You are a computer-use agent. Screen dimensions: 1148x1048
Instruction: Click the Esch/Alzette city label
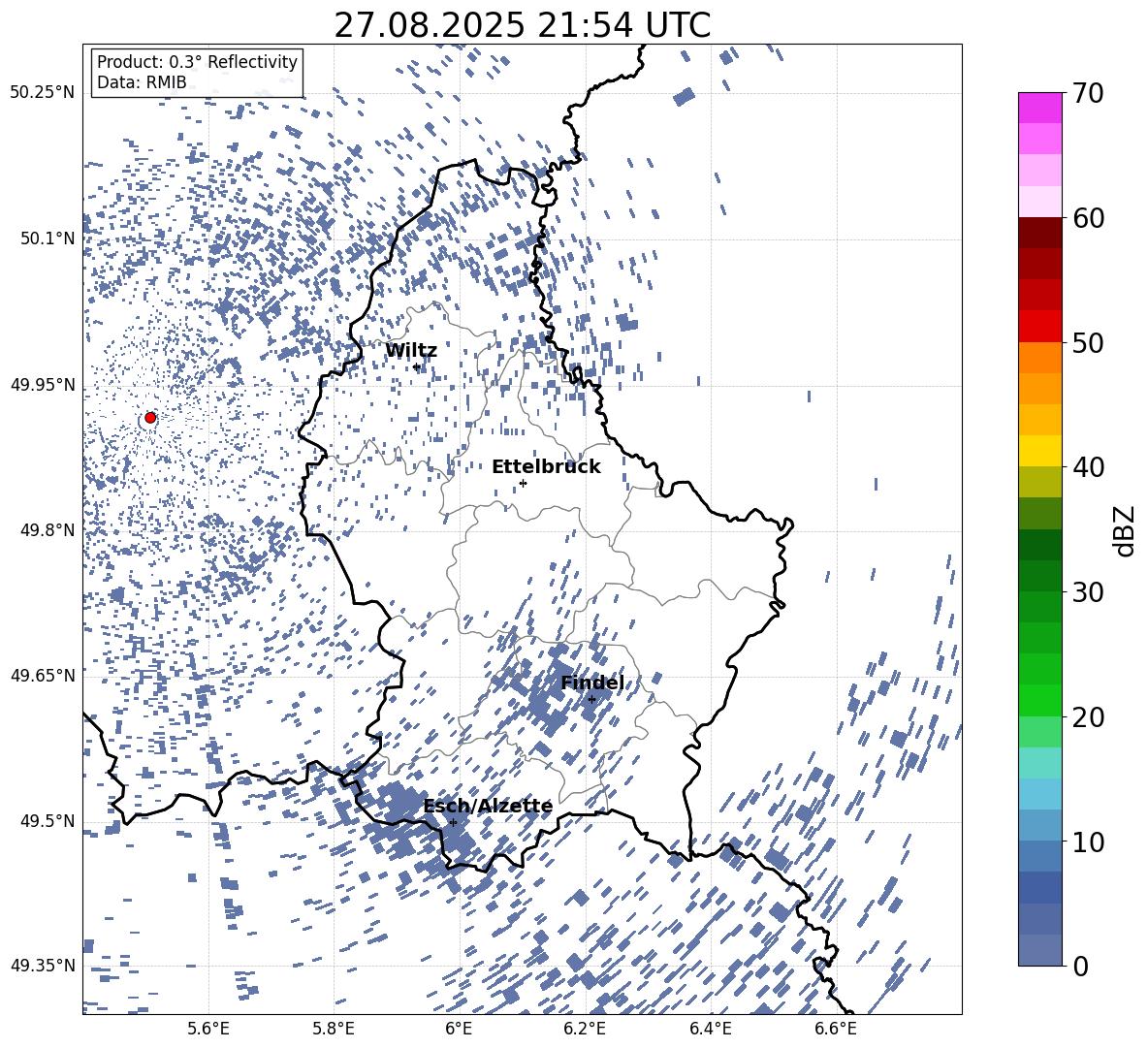[x=489, y=806]
